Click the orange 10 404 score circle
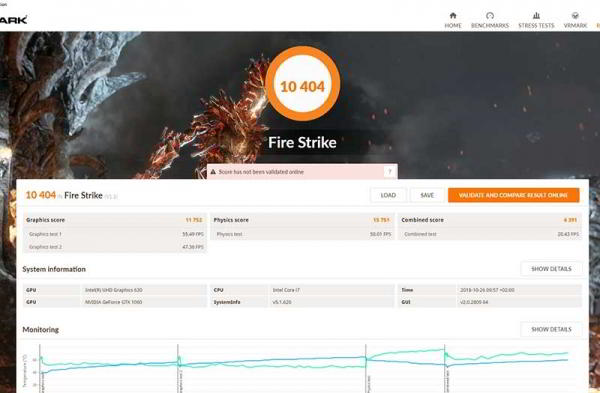 (x=302, y=83)
